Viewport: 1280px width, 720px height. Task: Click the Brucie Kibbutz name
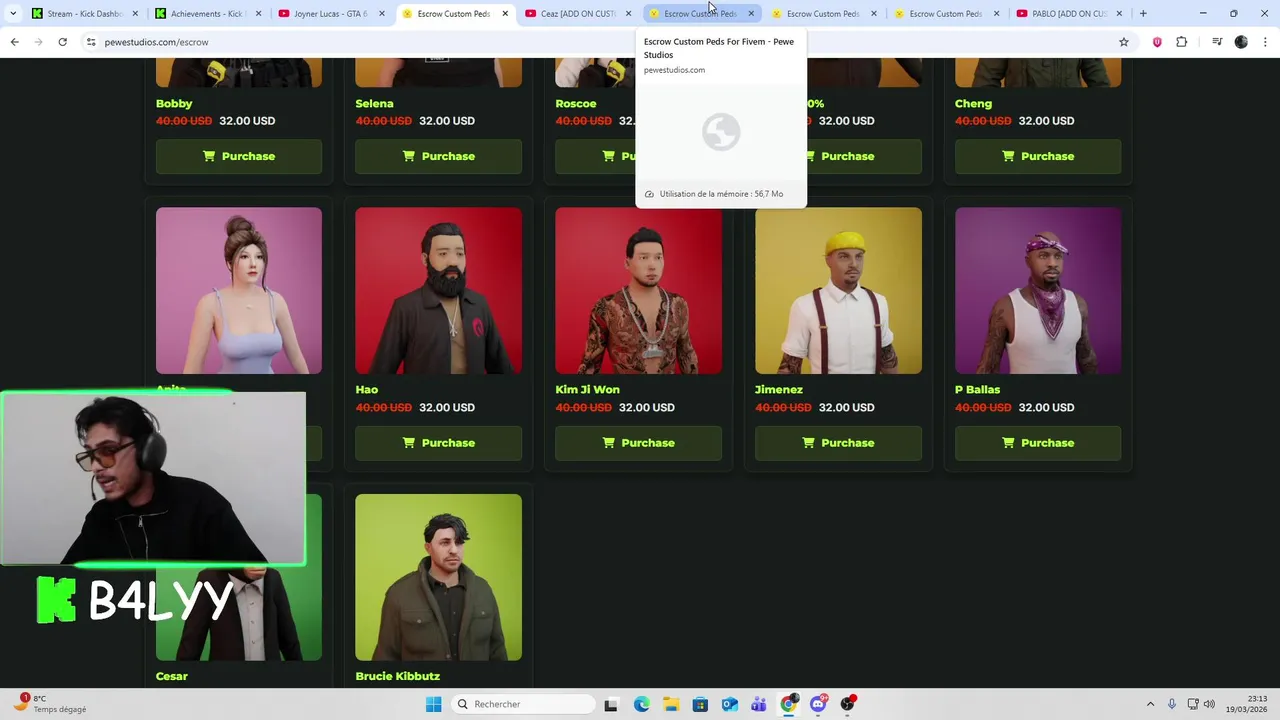(x=397, y=676)
